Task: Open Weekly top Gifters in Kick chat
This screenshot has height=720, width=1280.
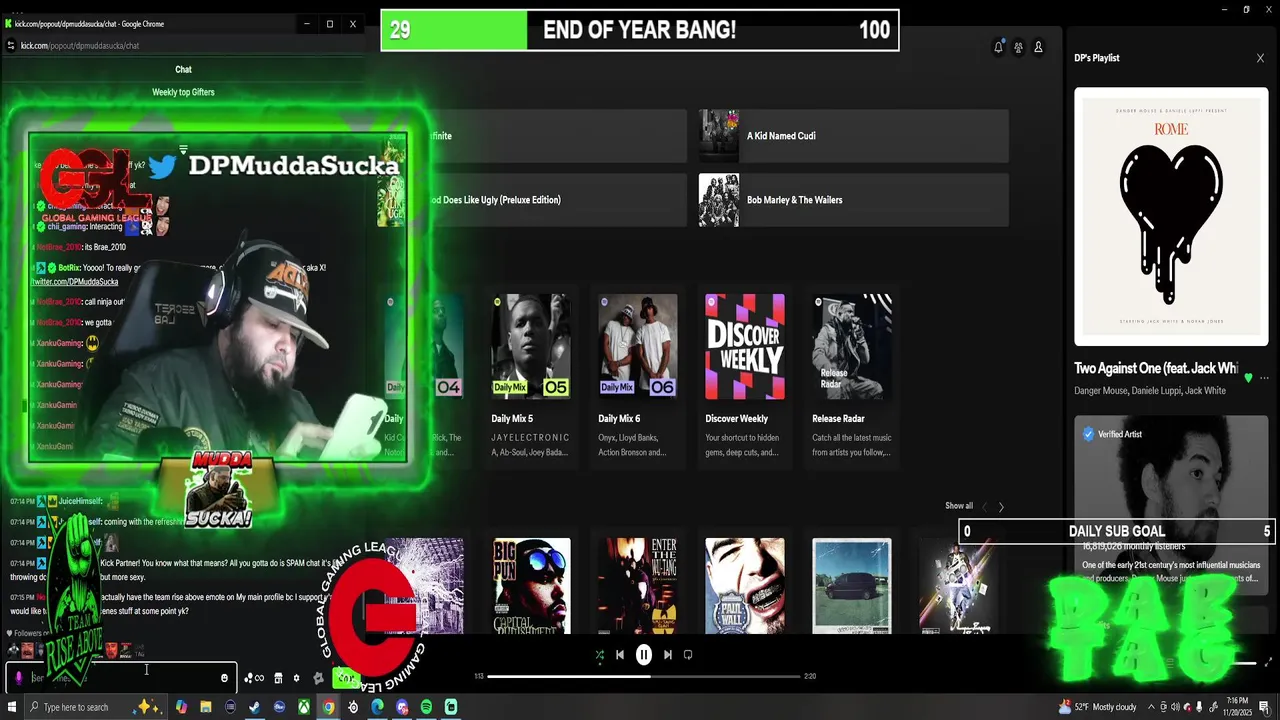Action: pos(183,92)
